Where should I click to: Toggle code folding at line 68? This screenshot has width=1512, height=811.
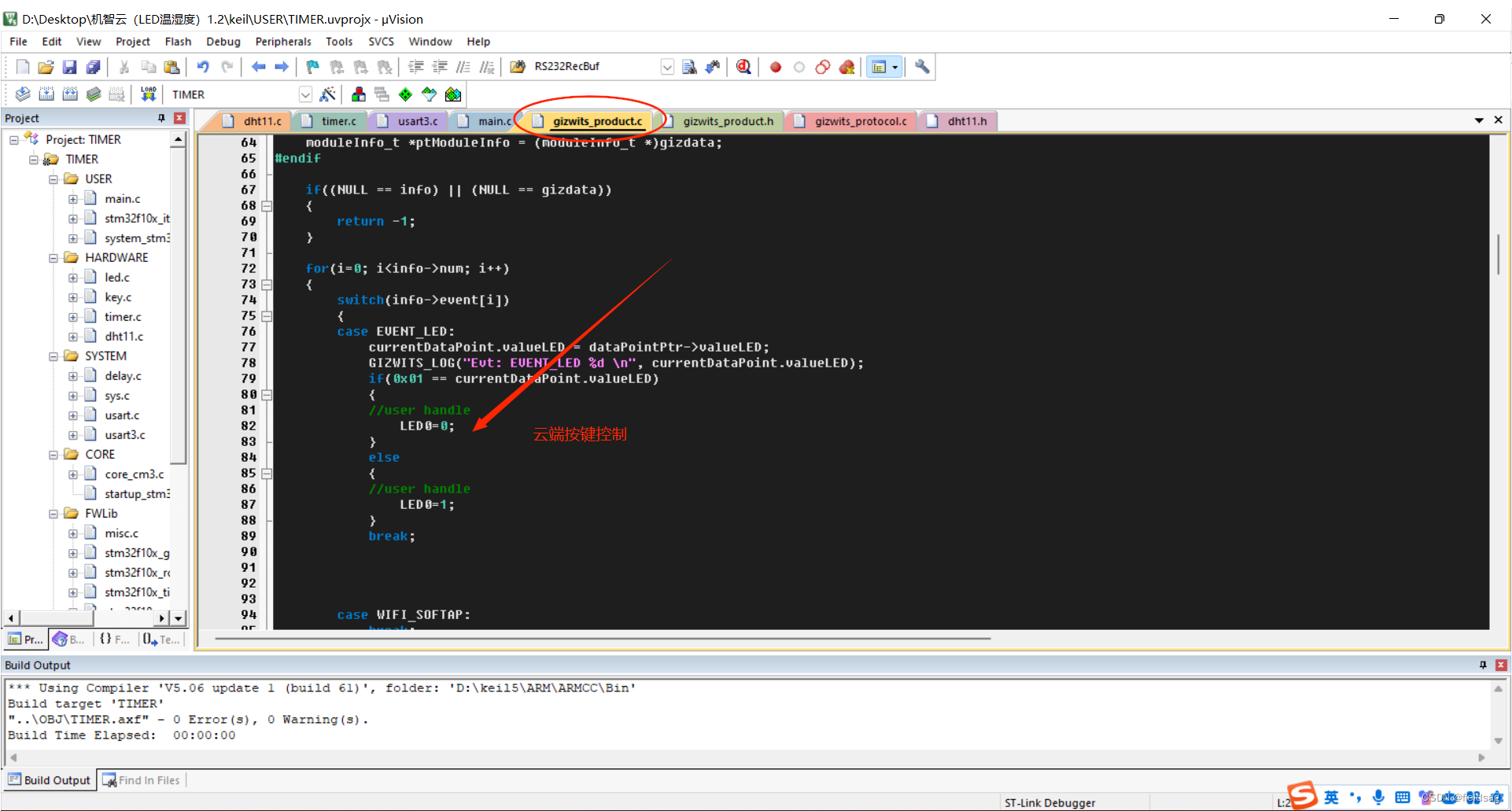[x=267, y=206]
